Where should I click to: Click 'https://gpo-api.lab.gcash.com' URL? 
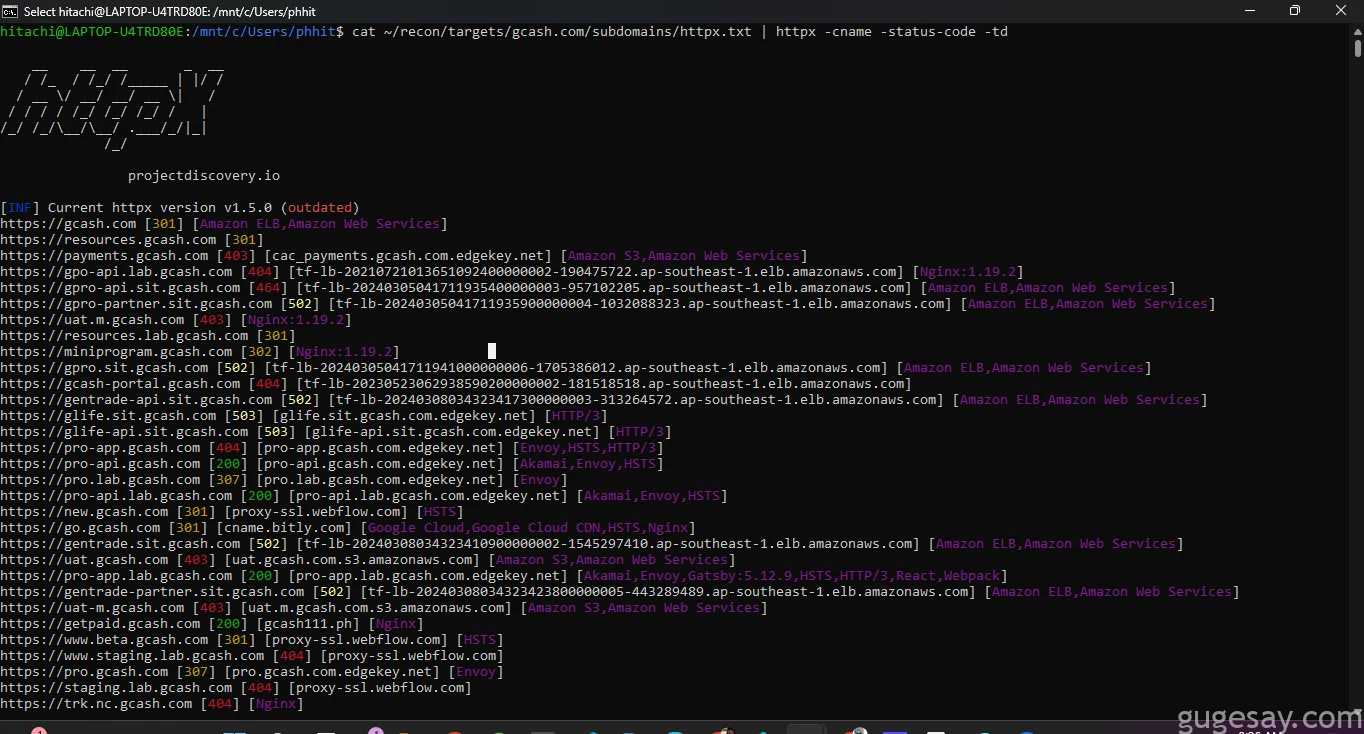pyautogui.click(x=116, y=271)
